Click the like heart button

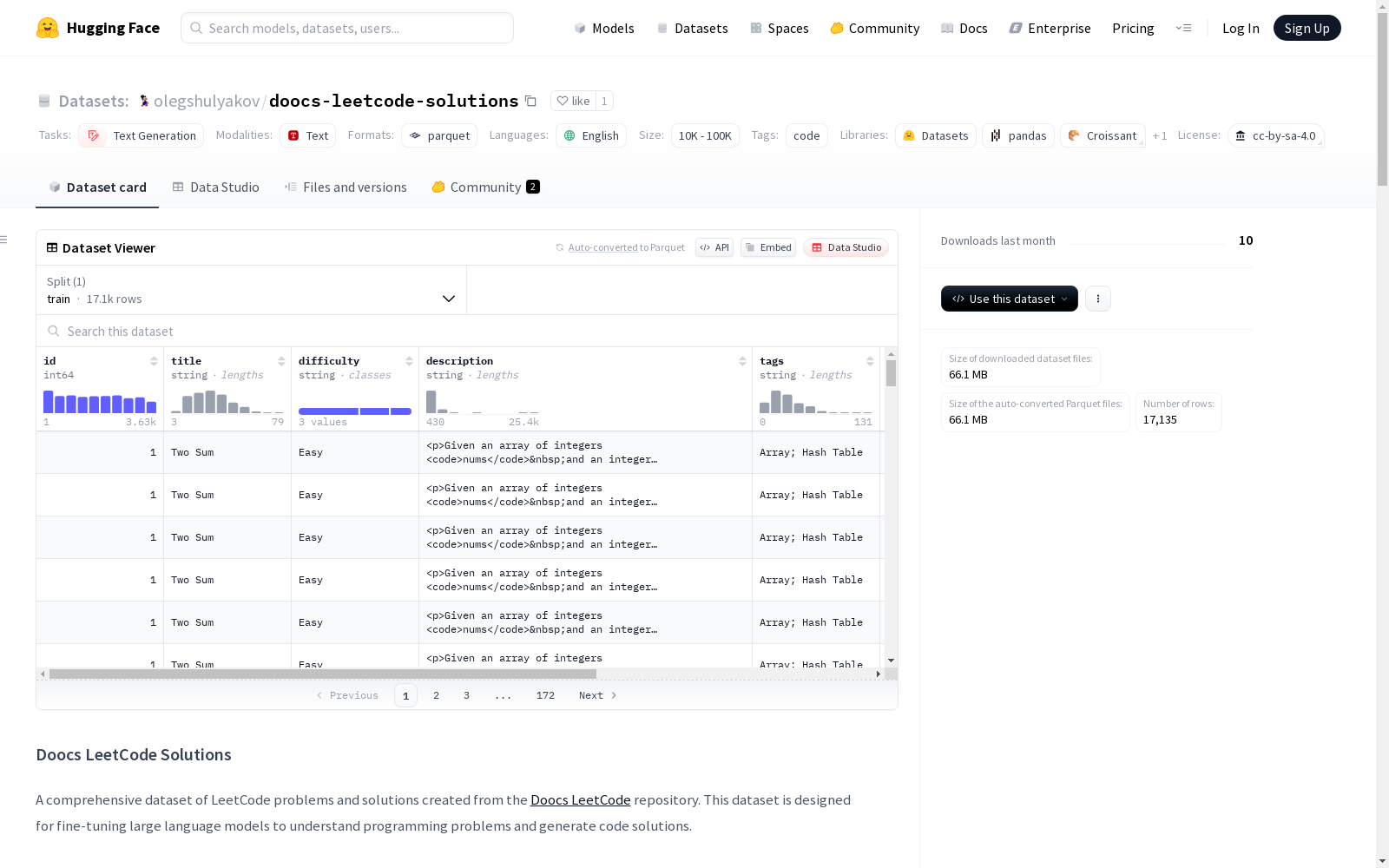(573, 101)
